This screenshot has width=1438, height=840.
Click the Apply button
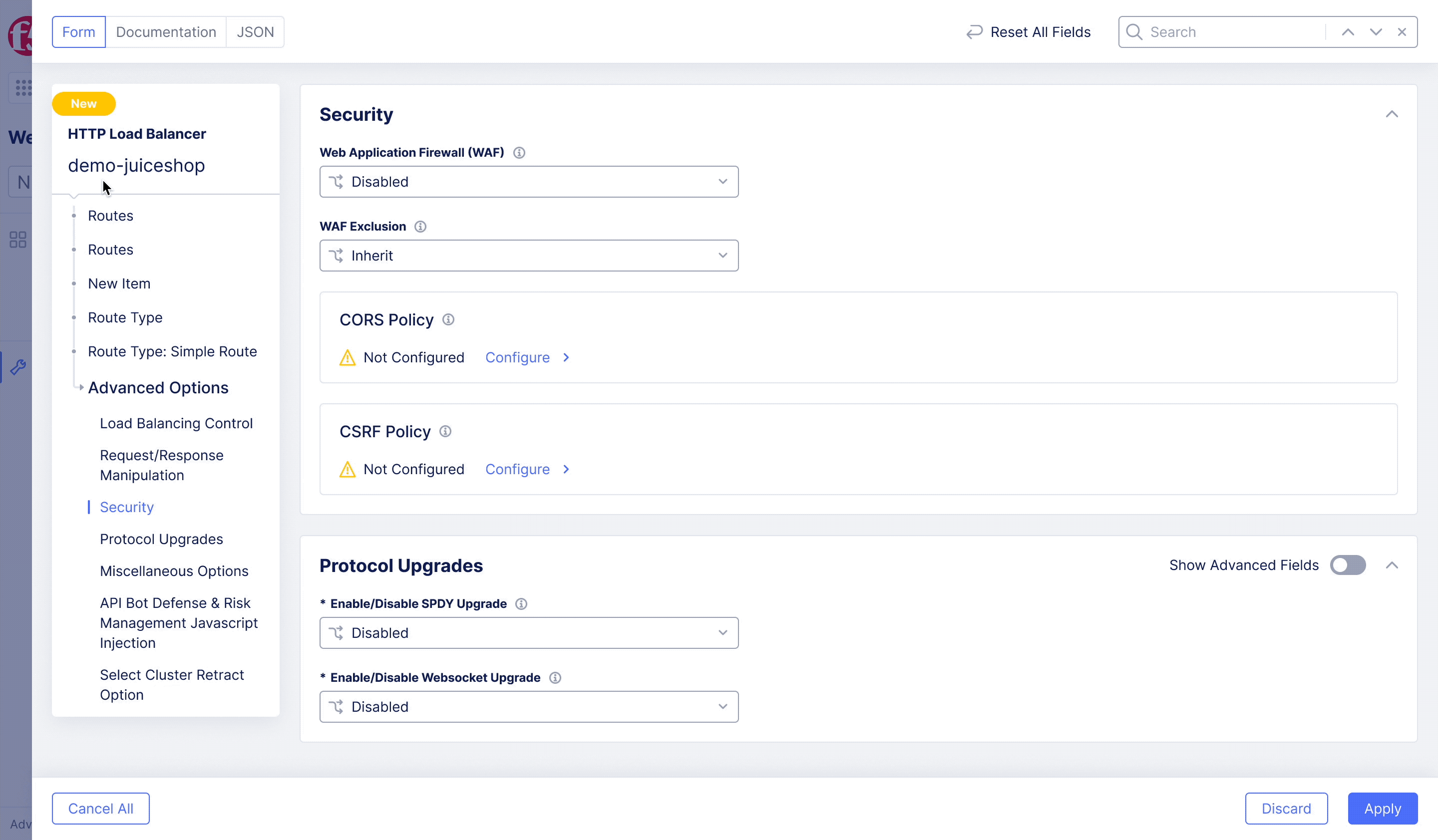pos(1382,808)
